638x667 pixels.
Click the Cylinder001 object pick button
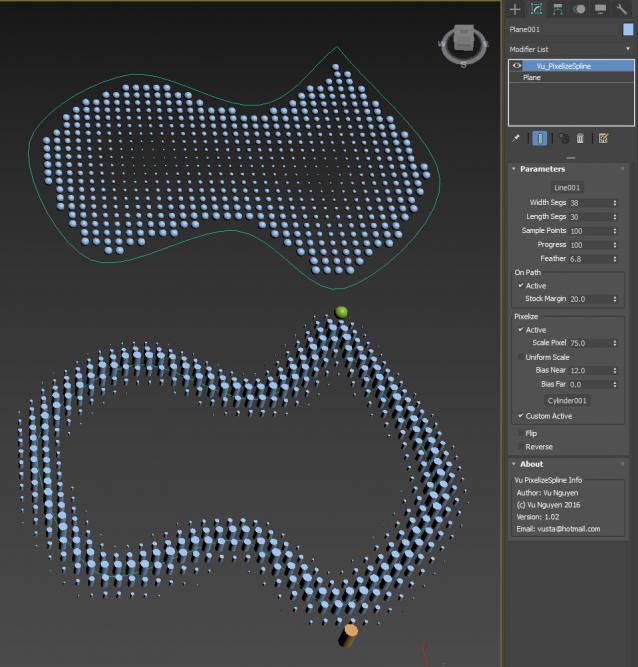(x=567, y=400)
